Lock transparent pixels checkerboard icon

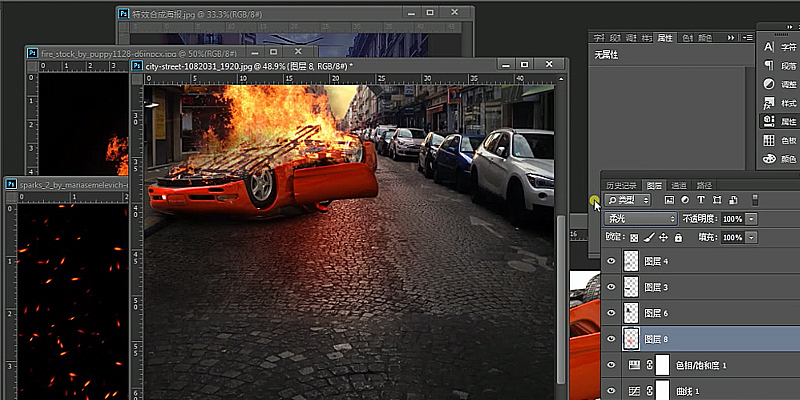click(634, 237)
